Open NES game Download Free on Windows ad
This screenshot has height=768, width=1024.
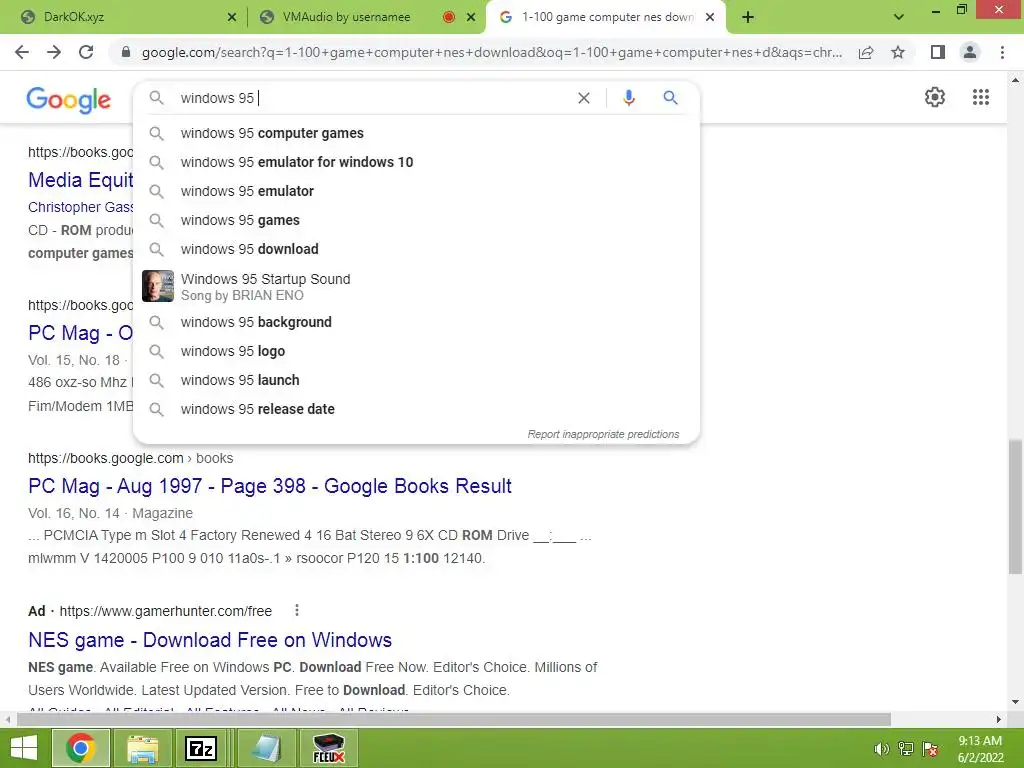pos(210,639)
